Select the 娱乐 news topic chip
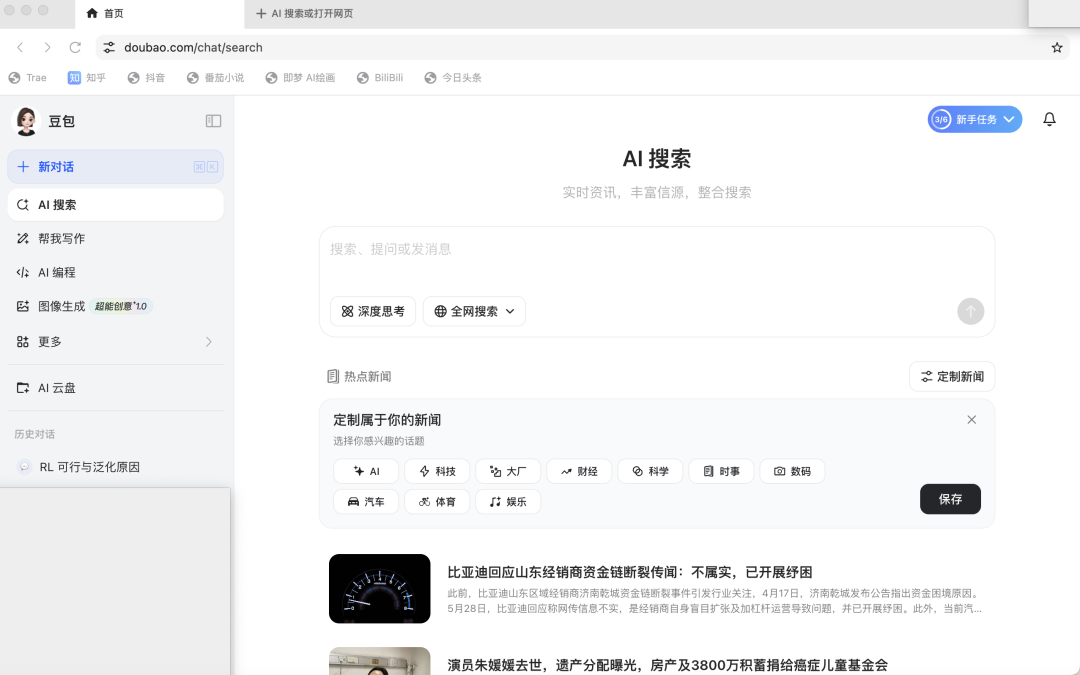 pyautogui.click(x=508, y=501)
